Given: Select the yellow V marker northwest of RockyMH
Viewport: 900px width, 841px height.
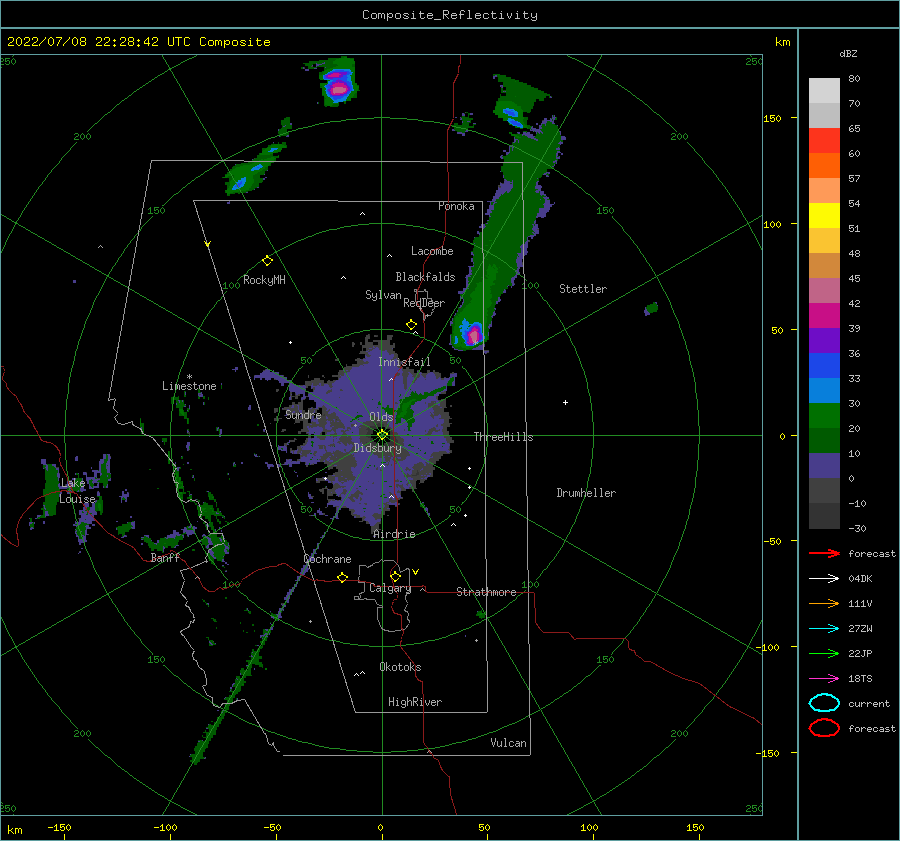Looking at the screenshot, I should (x=208, y=244).
